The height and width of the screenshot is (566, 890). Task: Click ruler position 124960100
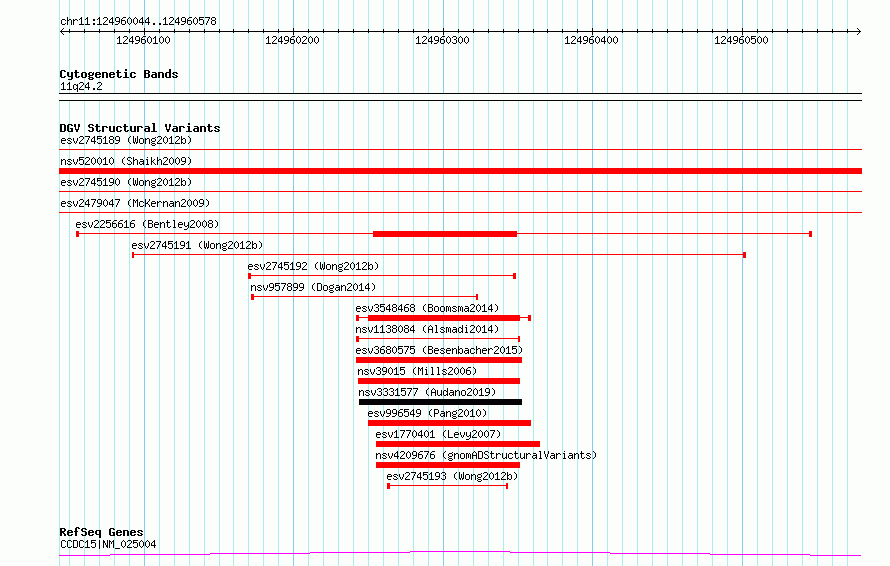tap(143, 40)
